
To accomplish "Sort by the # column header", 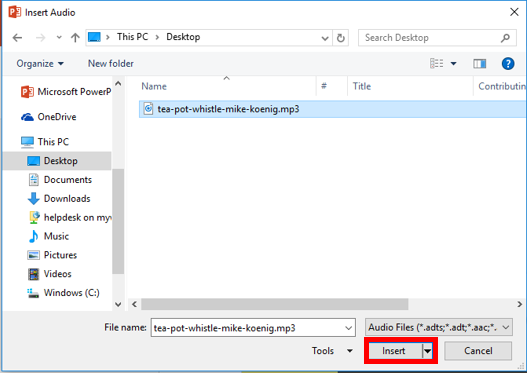I will (x=324, y=86).
